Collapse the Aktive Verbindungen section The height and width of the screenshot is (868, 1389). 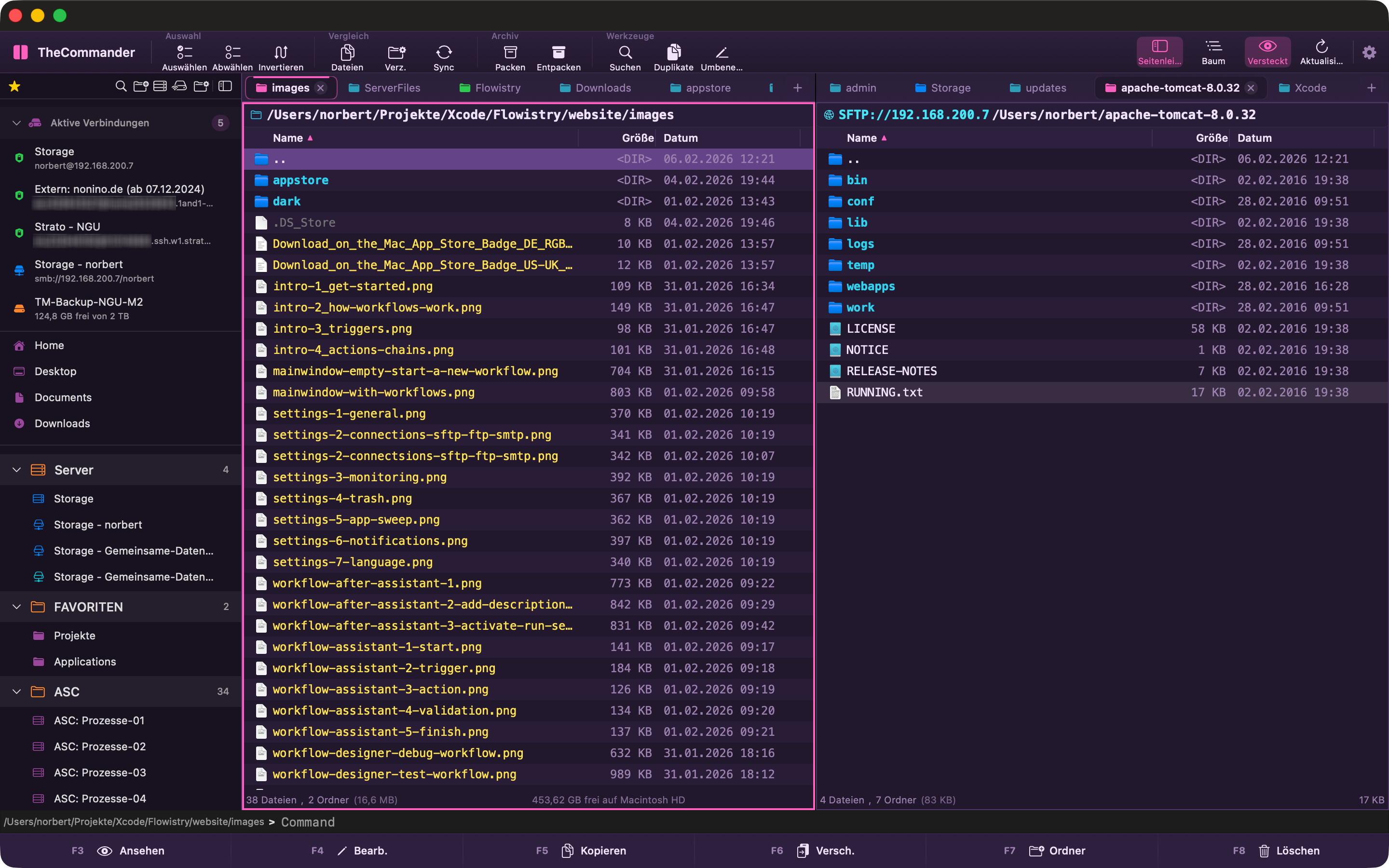point(17,123)
